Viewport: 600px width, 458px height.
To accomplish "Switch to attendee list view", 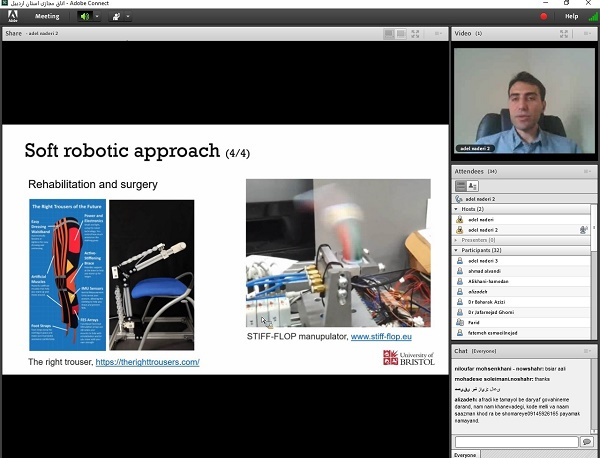I will [x=460, y=186].
